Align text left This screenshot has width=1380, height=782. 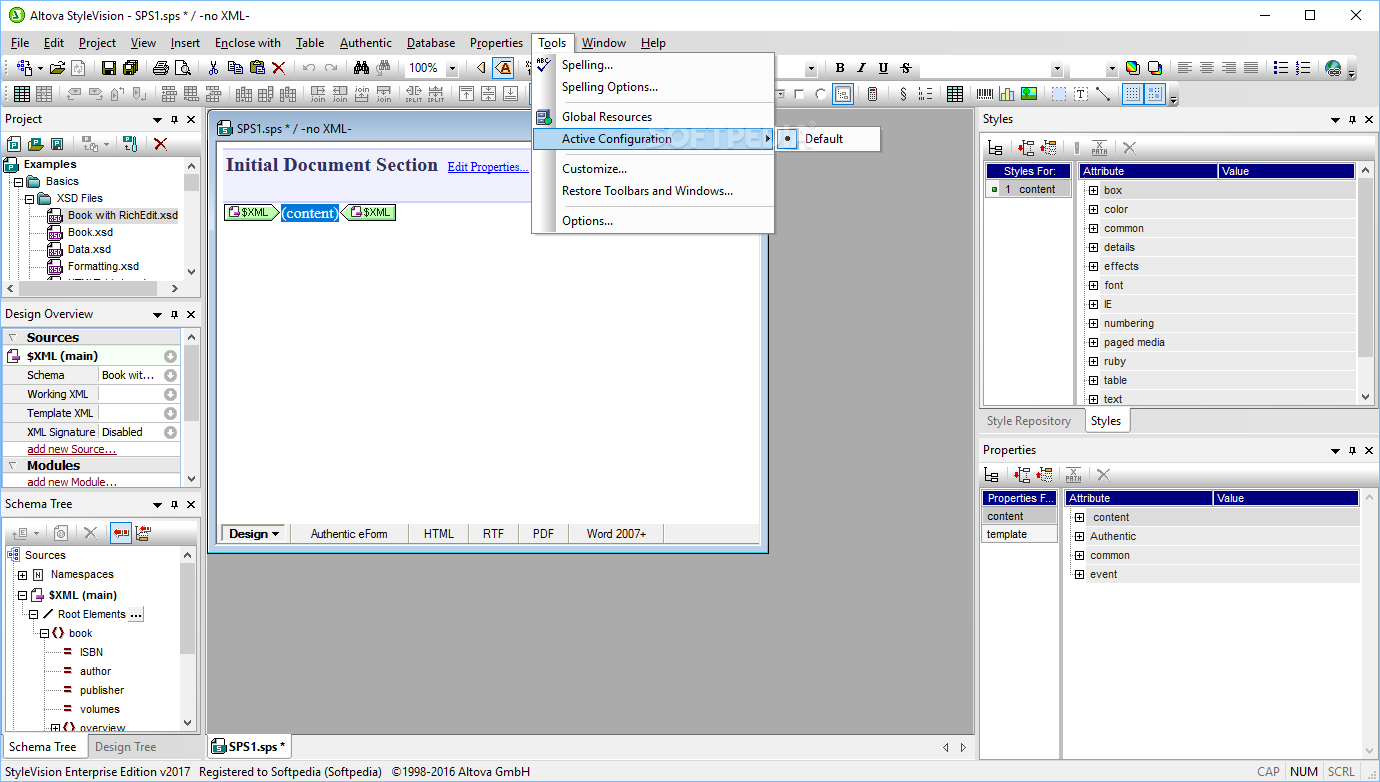[1185, 68]
